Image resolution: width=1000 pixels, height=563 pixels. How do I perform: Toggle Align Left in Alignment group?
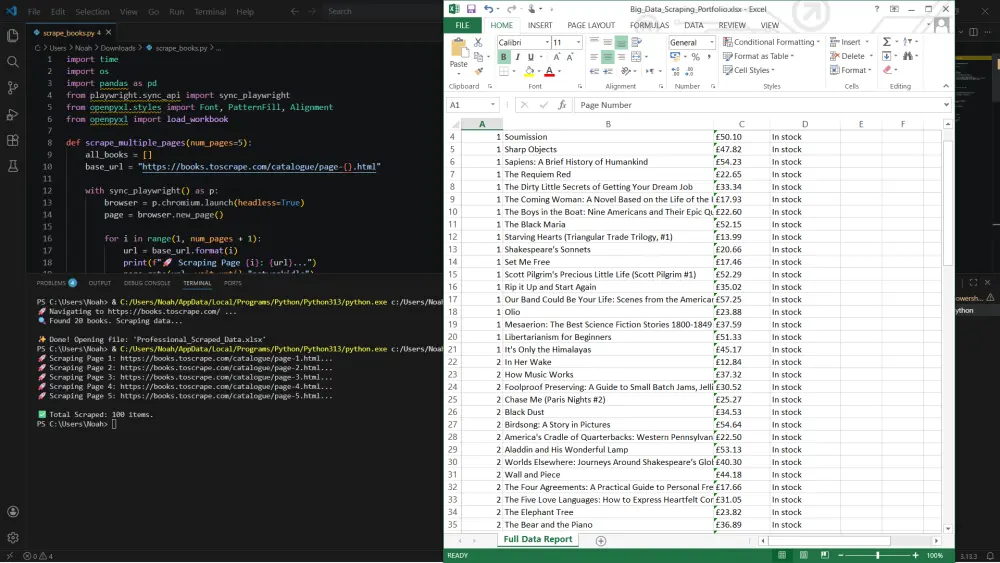click(594, 57)
